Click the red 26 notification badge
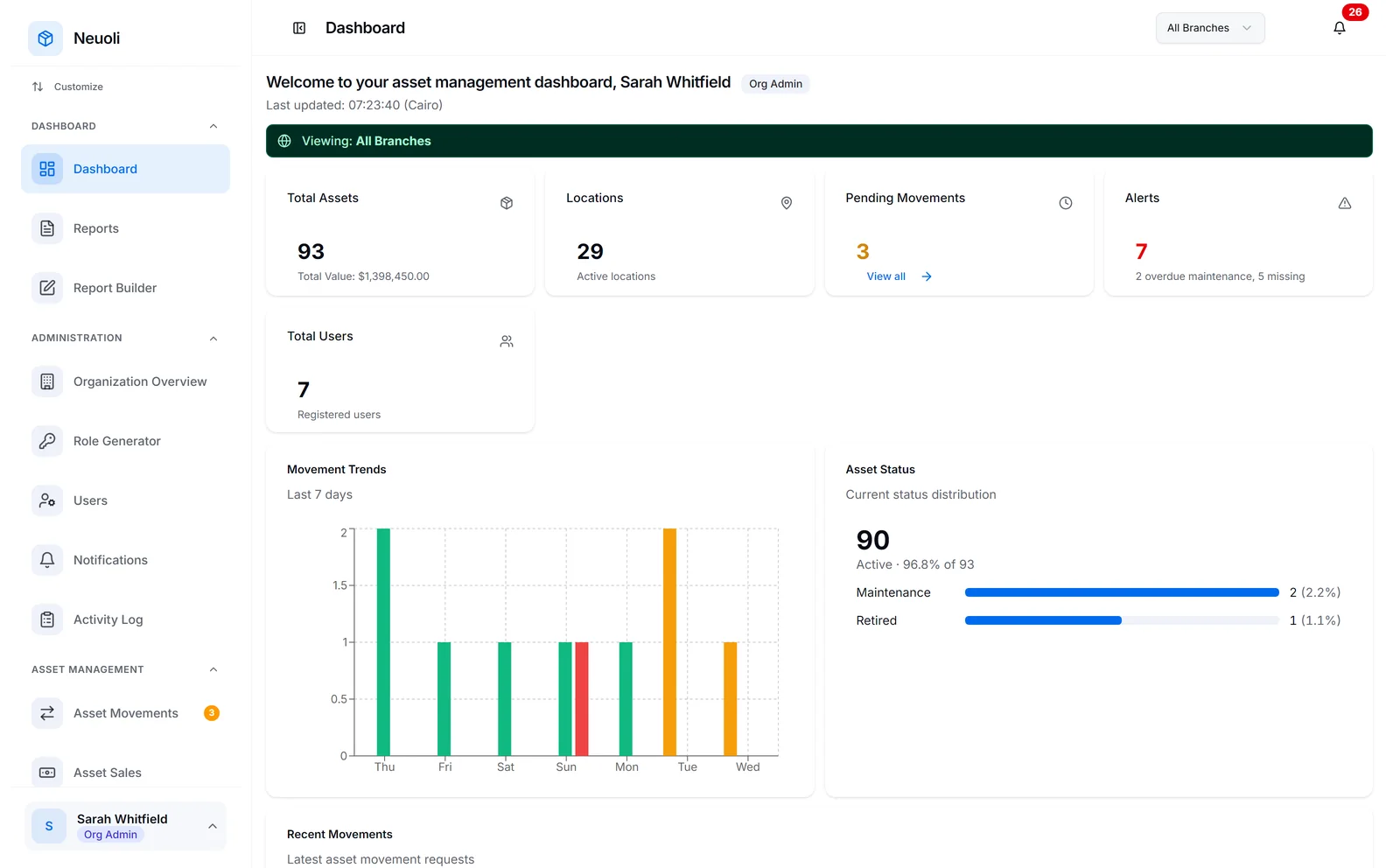This screenshot has height=868, width=1400. click(1355, 12)
